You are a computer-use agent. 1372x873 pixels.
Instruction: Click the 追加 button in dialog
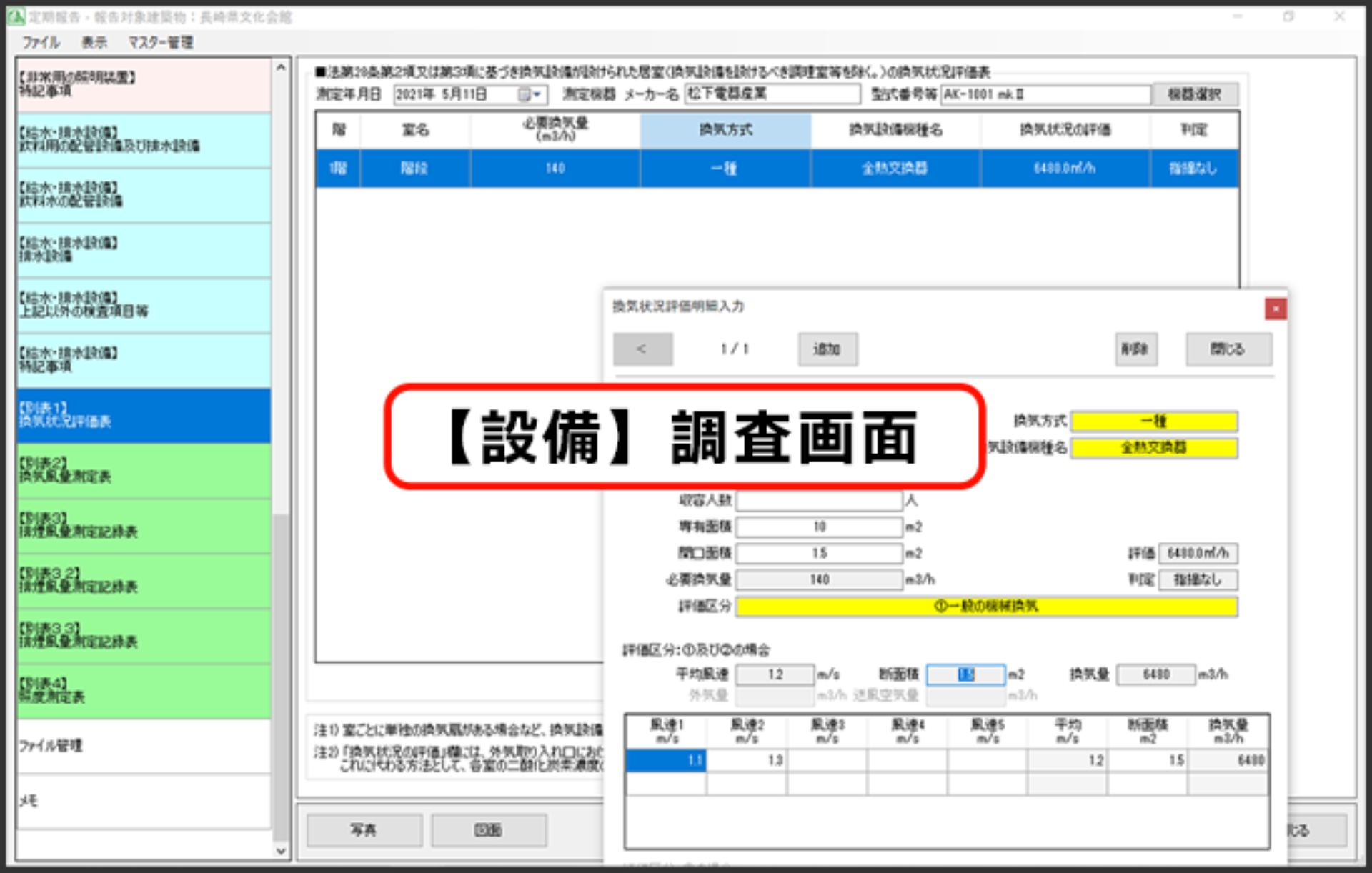tap(827, 349)
